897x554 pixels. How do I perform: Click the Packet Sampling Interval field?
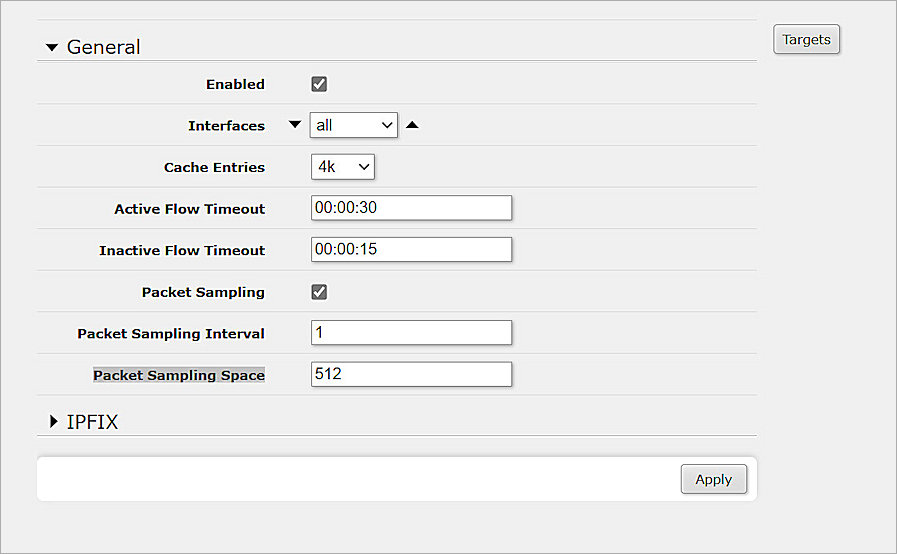pyautogui.click(x=411, y=333)
